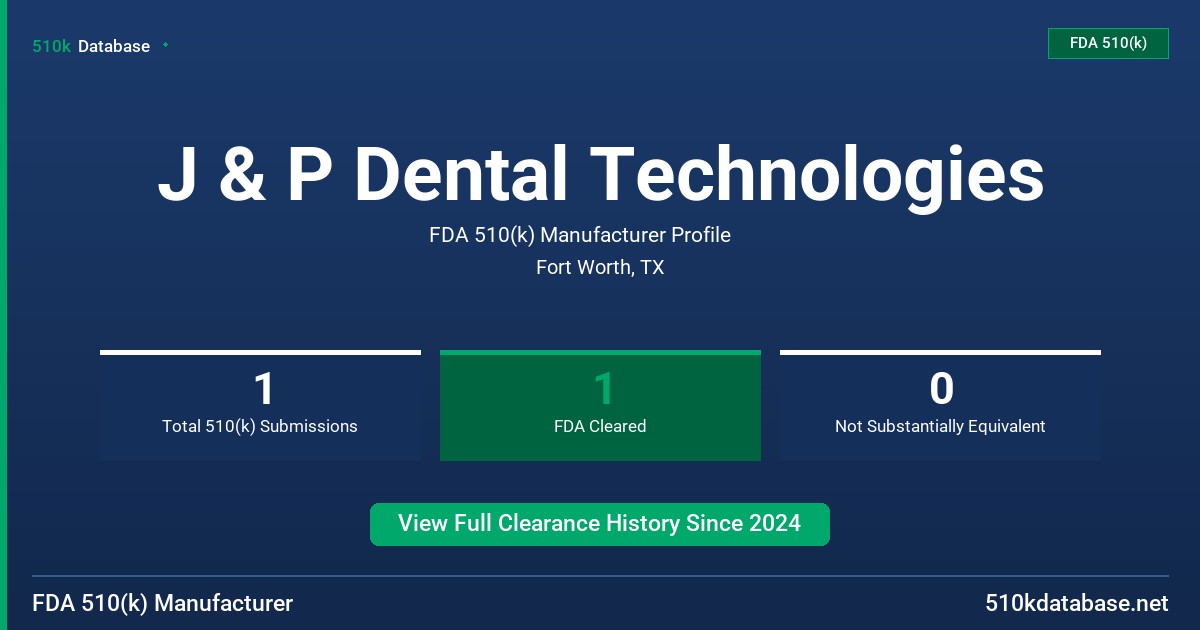Visit the 510kdatabase.net footer link
Image resolution: width=1200 pixels, height=630 pixels.
(x=1076, y=603)
